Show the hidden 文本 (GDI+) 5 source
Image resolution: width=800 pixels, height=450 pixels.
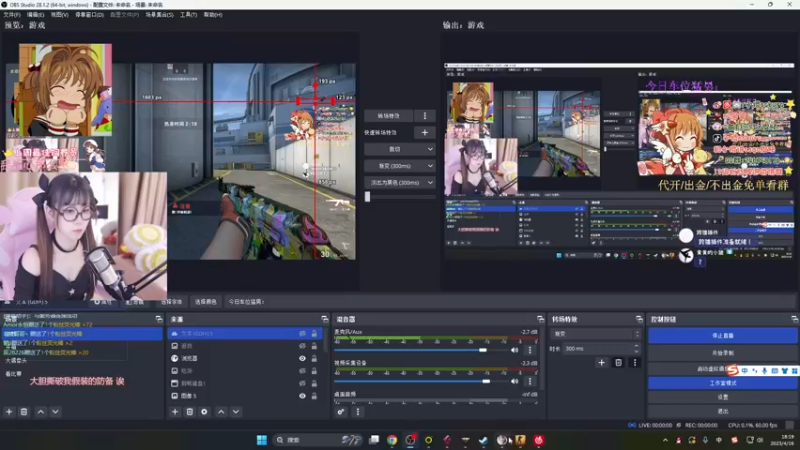point(302,334)
